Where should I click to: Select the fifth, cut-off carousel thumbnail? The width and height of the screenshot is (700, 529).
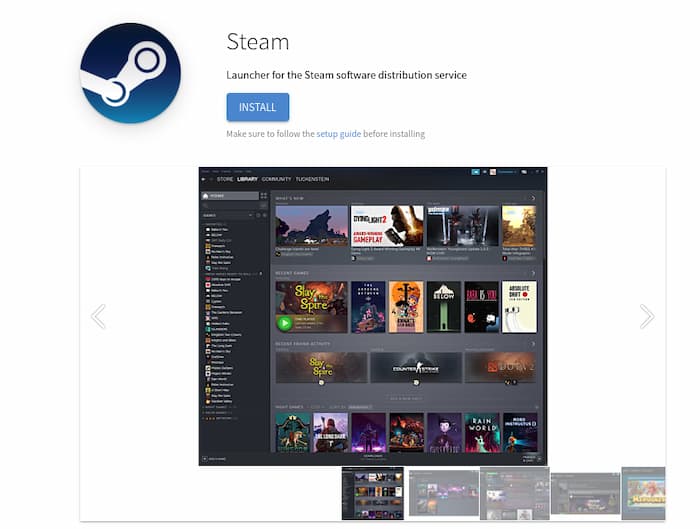pos(643,493)
